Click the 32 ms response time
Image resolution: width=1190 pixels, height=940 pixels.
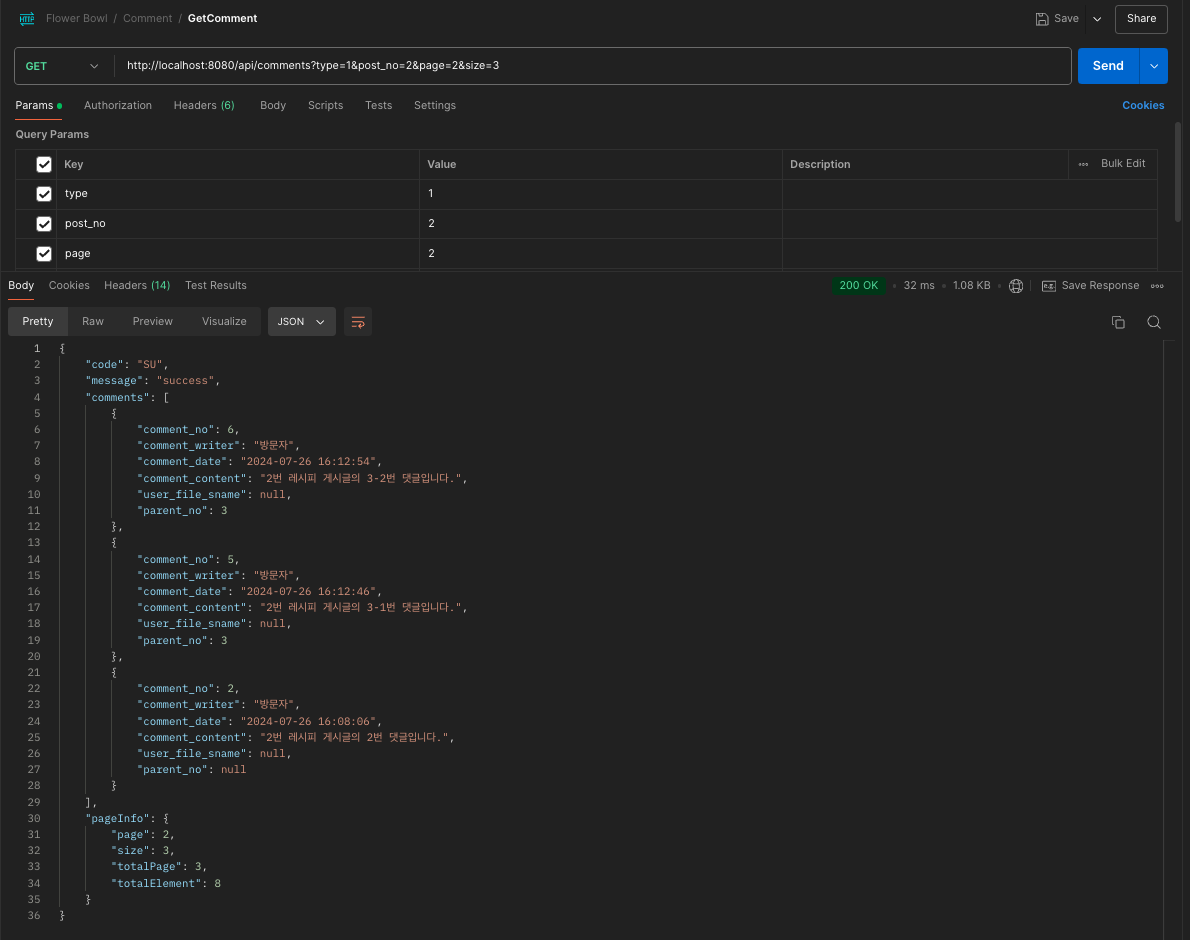[918, 286]
